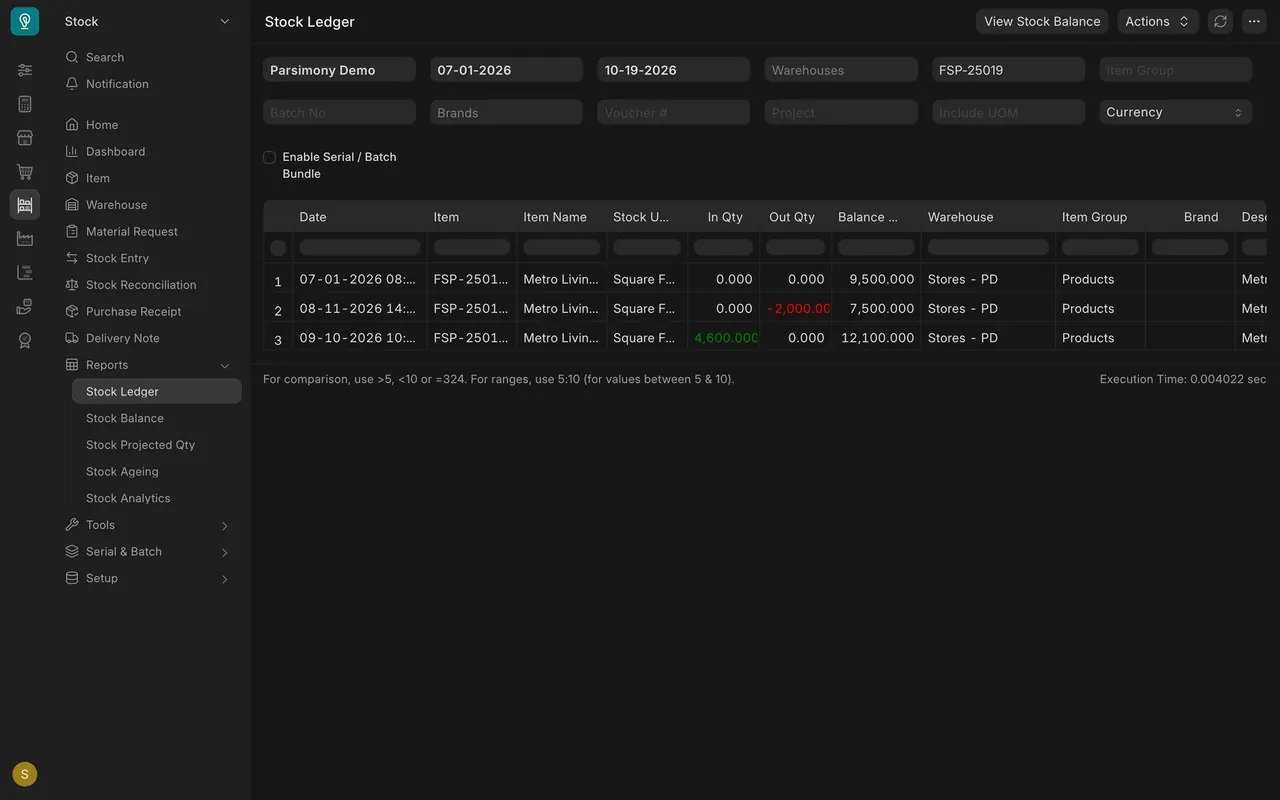1280x800 pixels.
Task: Open the Accounting module icon in left rail
Action: point(25,104)
